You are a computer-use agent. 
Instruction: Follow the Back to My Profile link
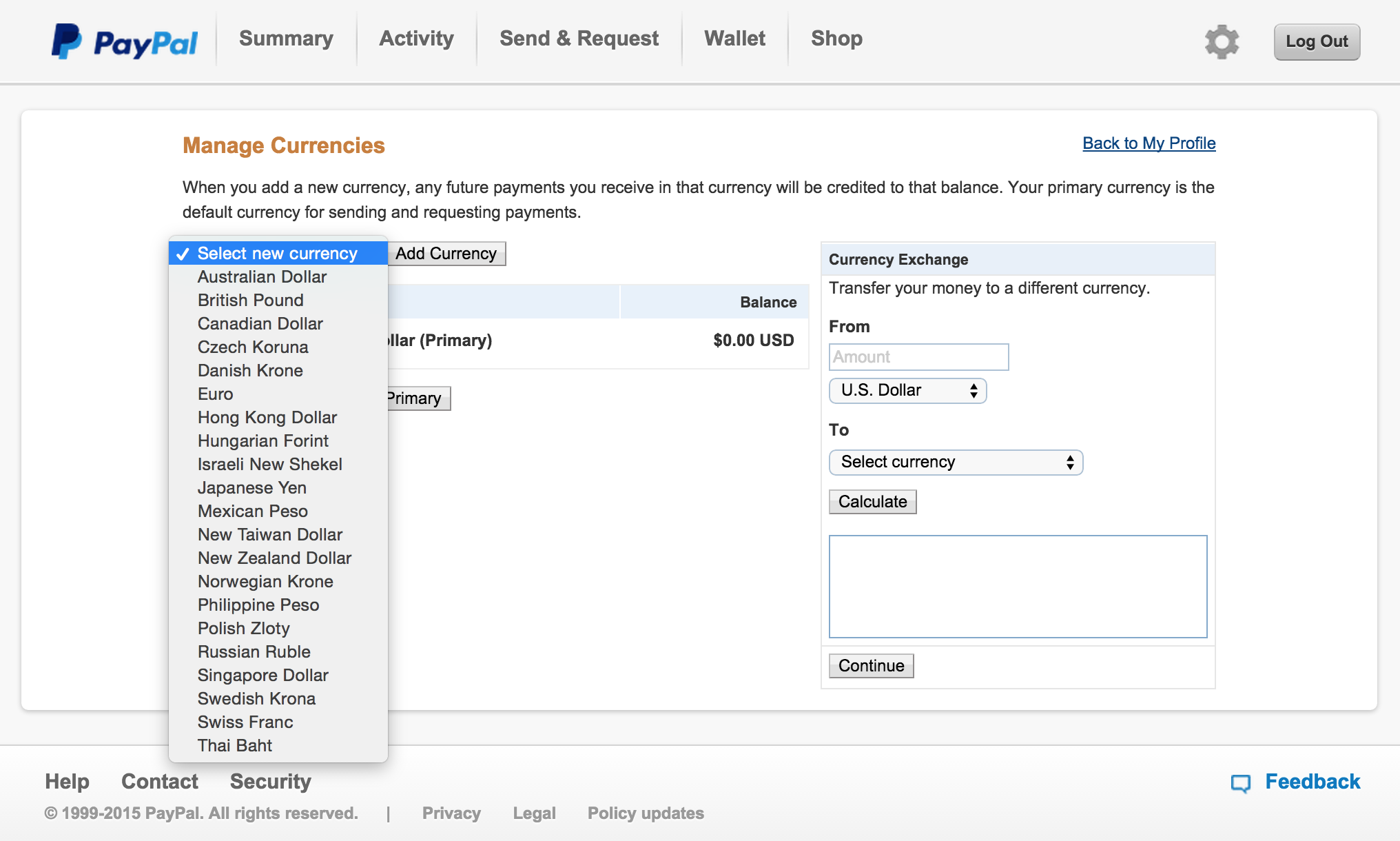[x=1149, y=143]
